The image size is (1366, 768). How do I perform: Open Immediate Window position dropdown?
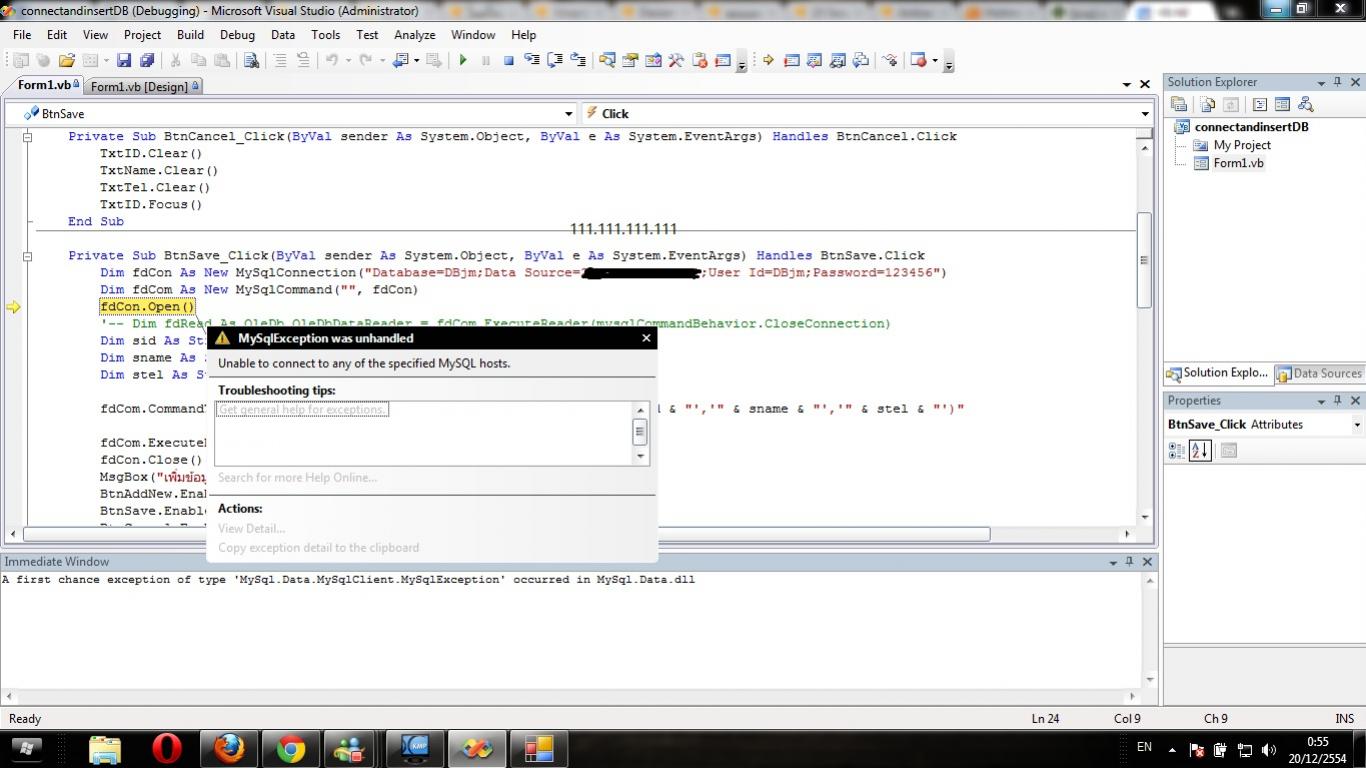[1113, 561]
